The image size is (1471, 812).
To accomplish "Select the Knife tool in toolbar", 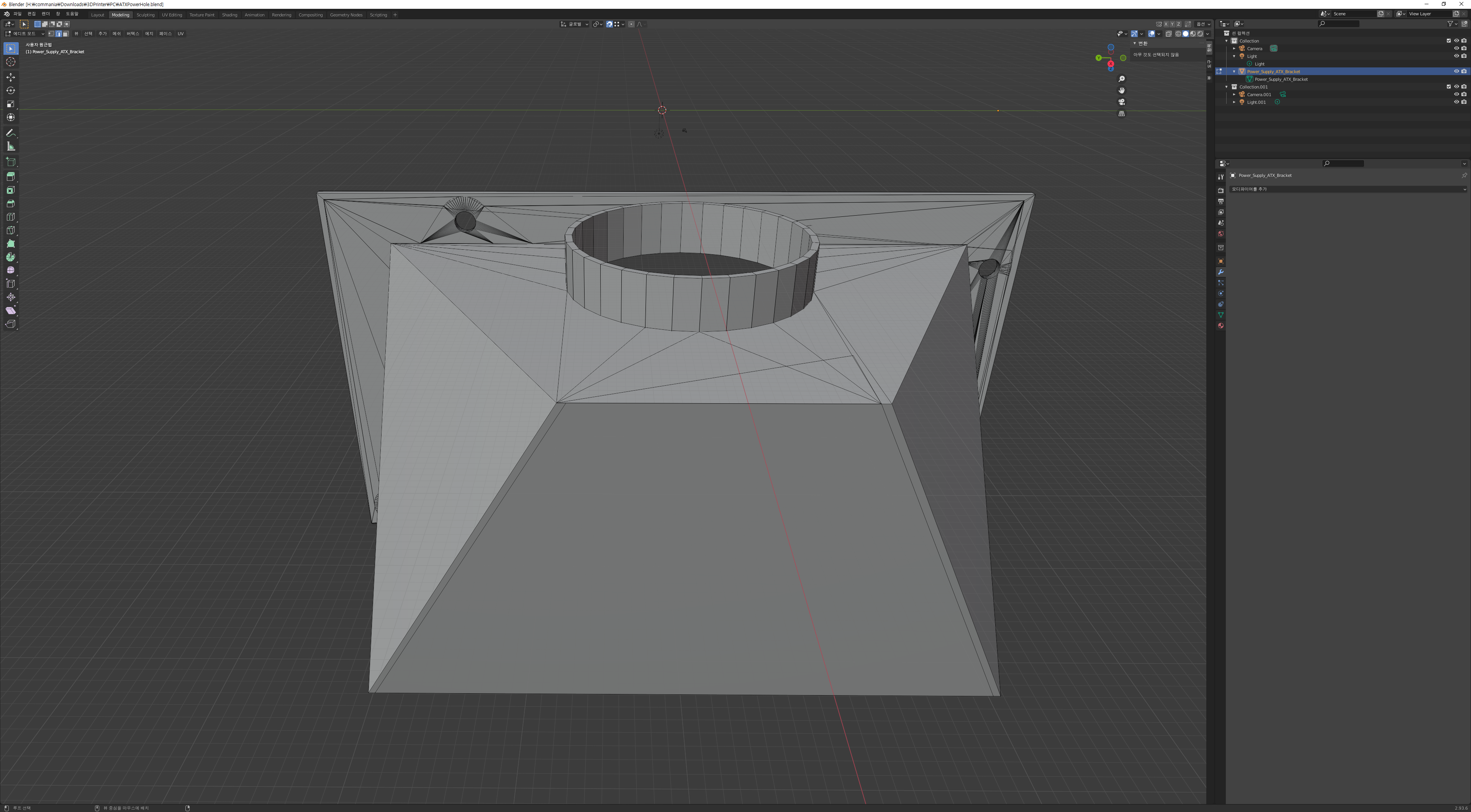I will (x=10, y=230).
